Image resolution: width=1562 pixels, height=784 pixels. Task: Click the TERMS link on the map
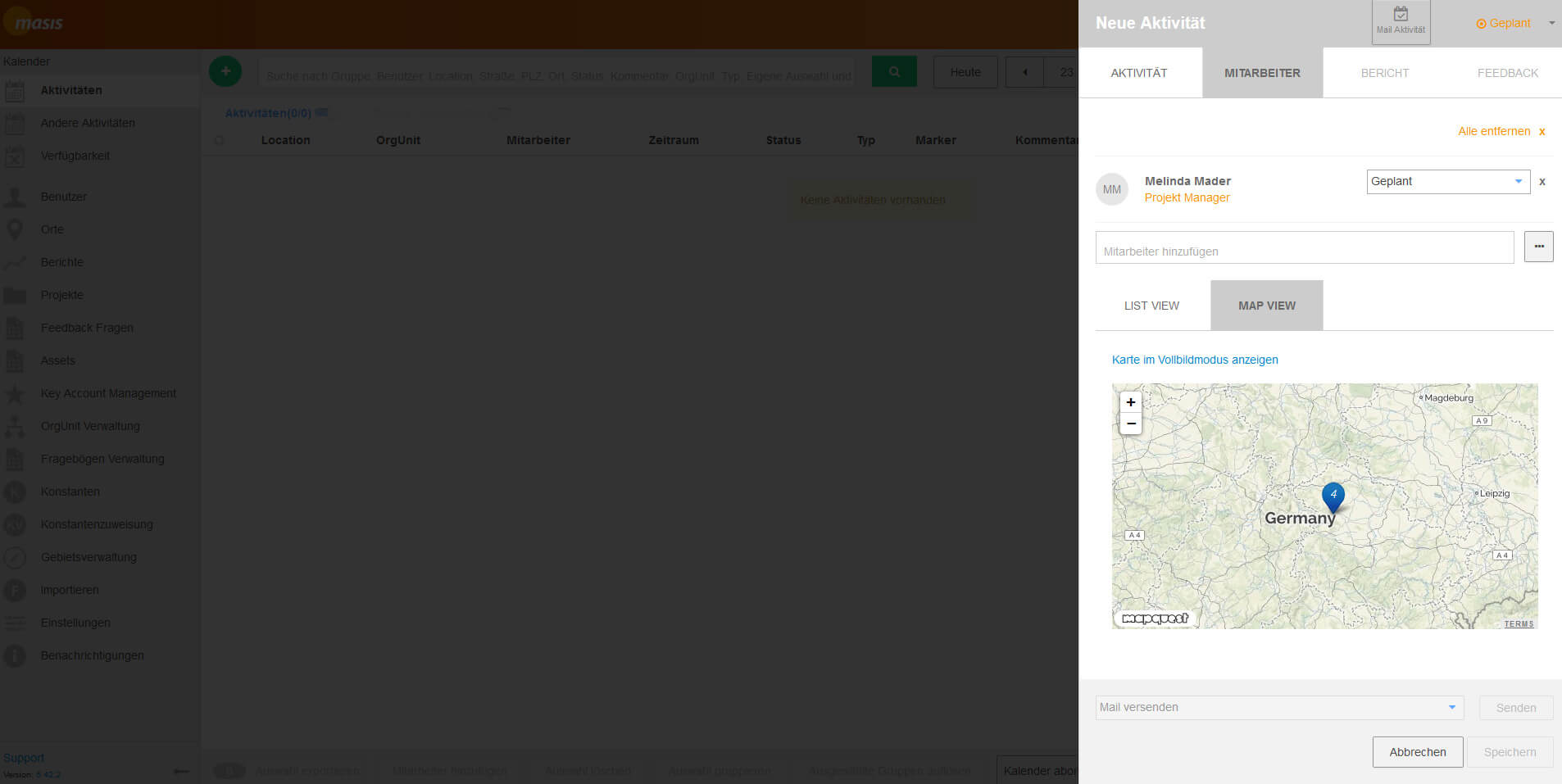click(x=1519, y=624)
